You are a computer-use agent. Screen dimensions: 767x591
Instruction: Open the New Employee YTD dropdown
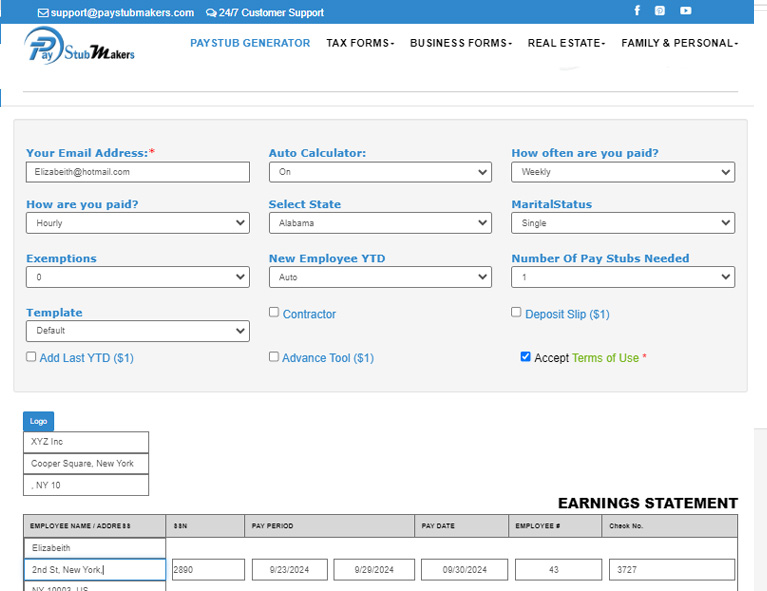(x=380, y=277)
